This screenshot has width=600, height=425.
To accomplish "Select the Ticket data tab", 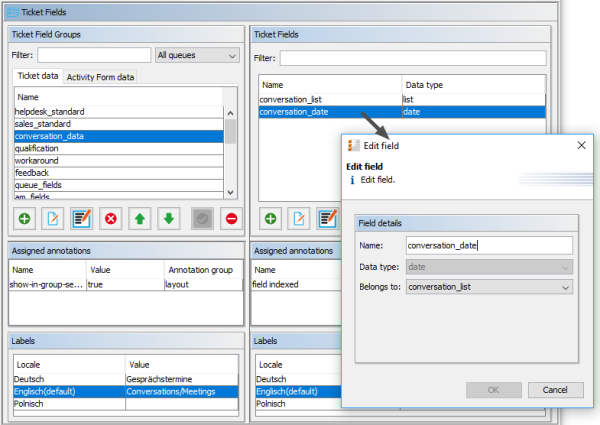I will tap(38, 77).
